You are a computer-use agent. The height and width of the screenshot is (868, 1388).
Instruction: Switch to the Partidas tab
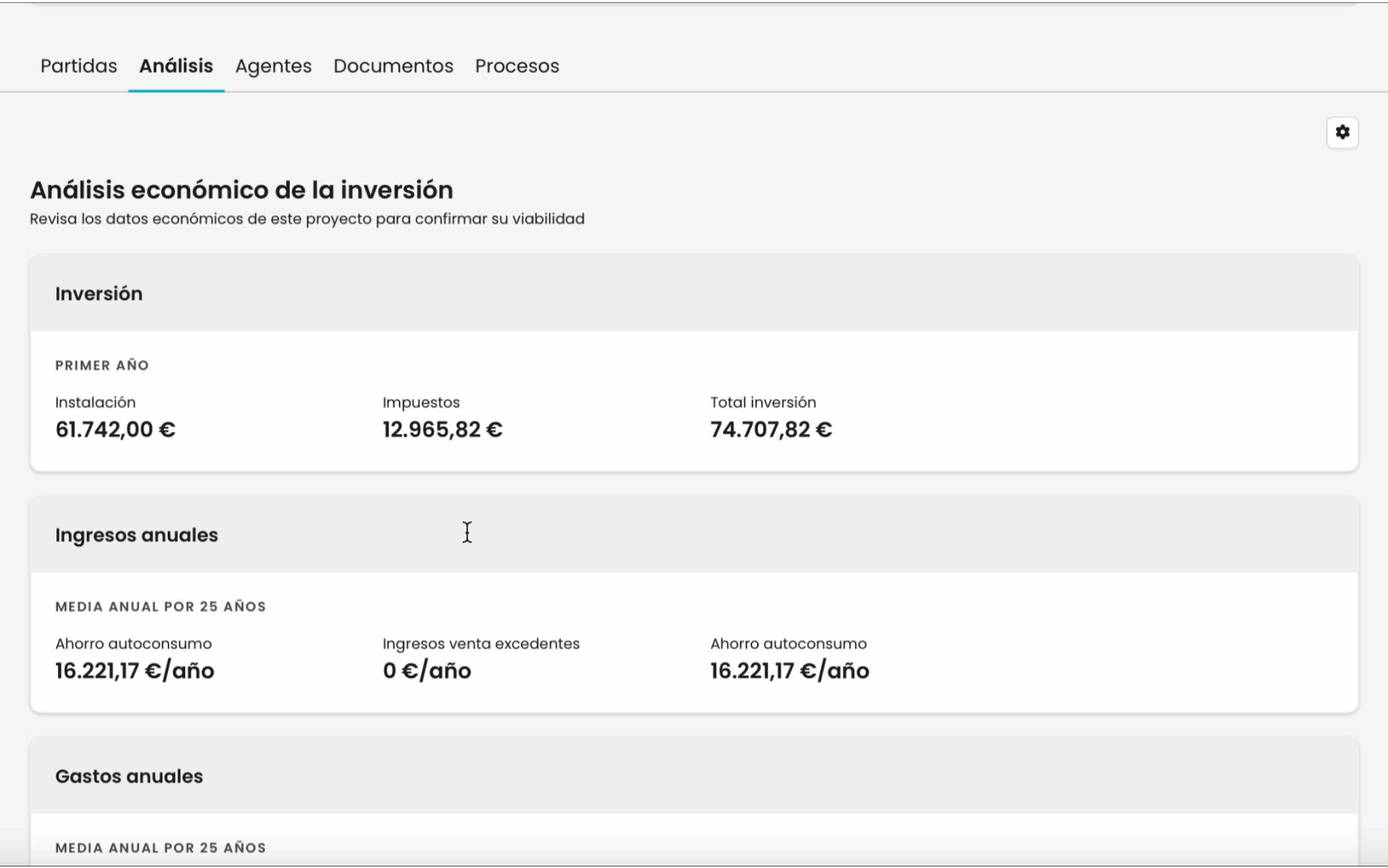coord(79,66)
